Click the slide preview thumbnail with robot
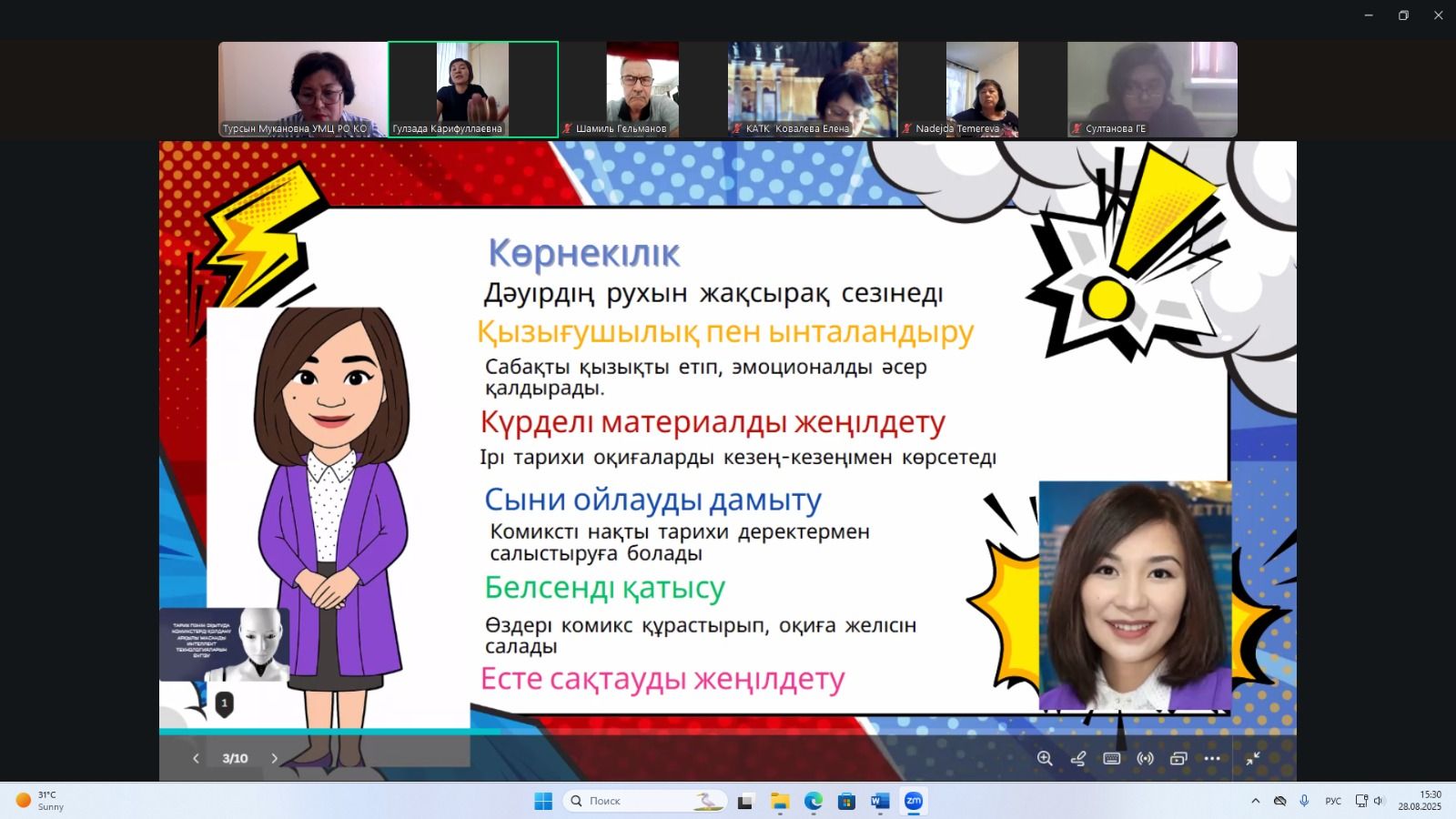 pos(225,644)
